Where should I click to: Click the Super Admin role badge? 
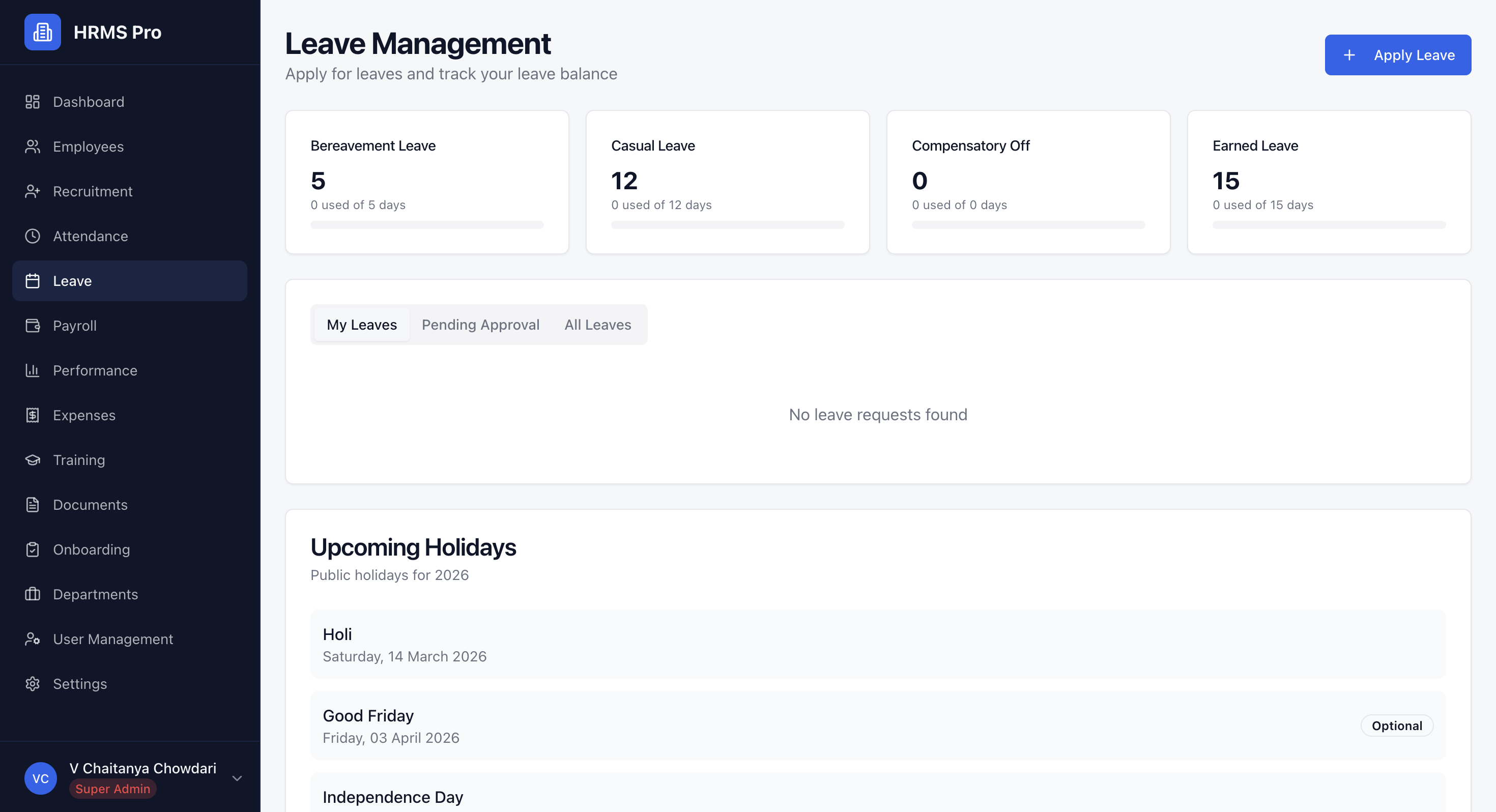click(x=112, y=788)
